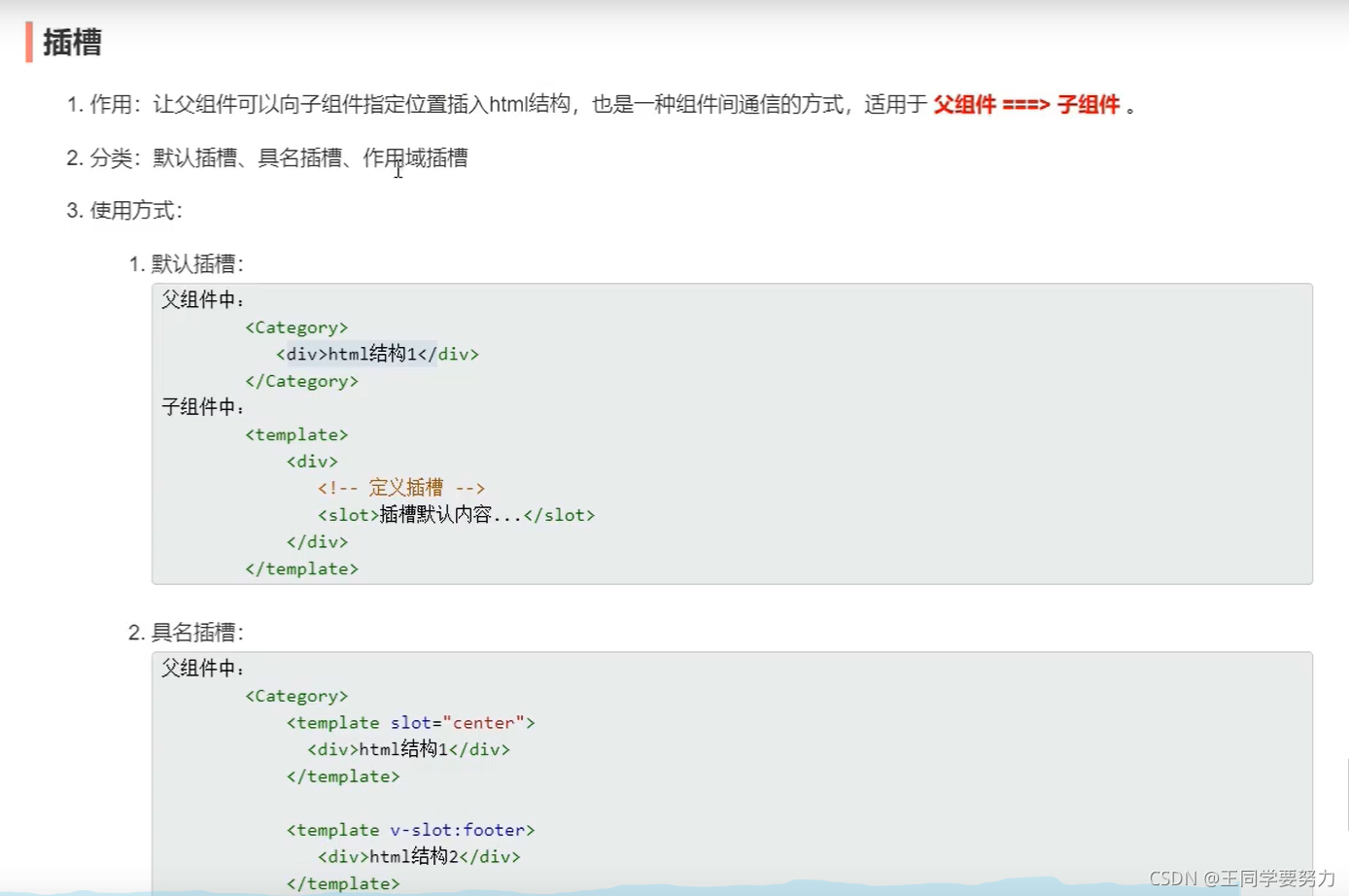Screen dimensions: 1349x896
Task: Click the code line html结构2
Action: [x=419, y=856]
